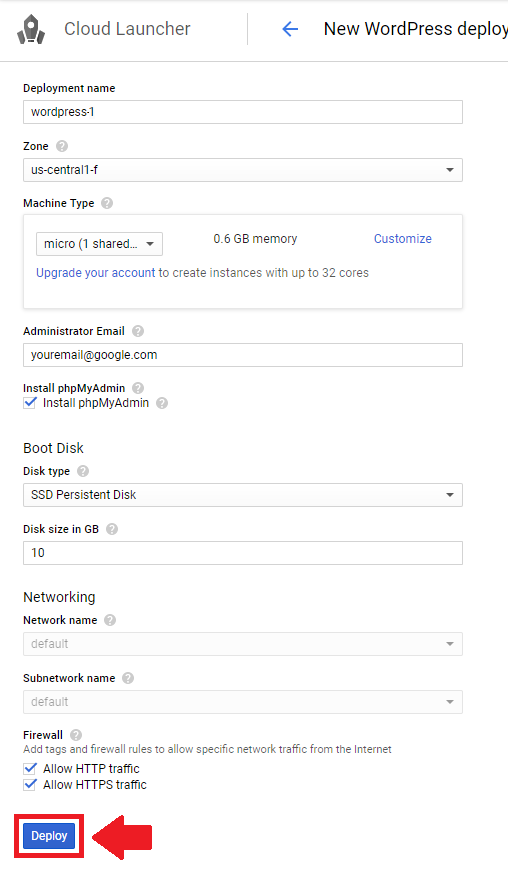508x877 pixels.
Task: Open help icon beside Install phpMyAdmin heading
Action: click(x=138, y=388)
